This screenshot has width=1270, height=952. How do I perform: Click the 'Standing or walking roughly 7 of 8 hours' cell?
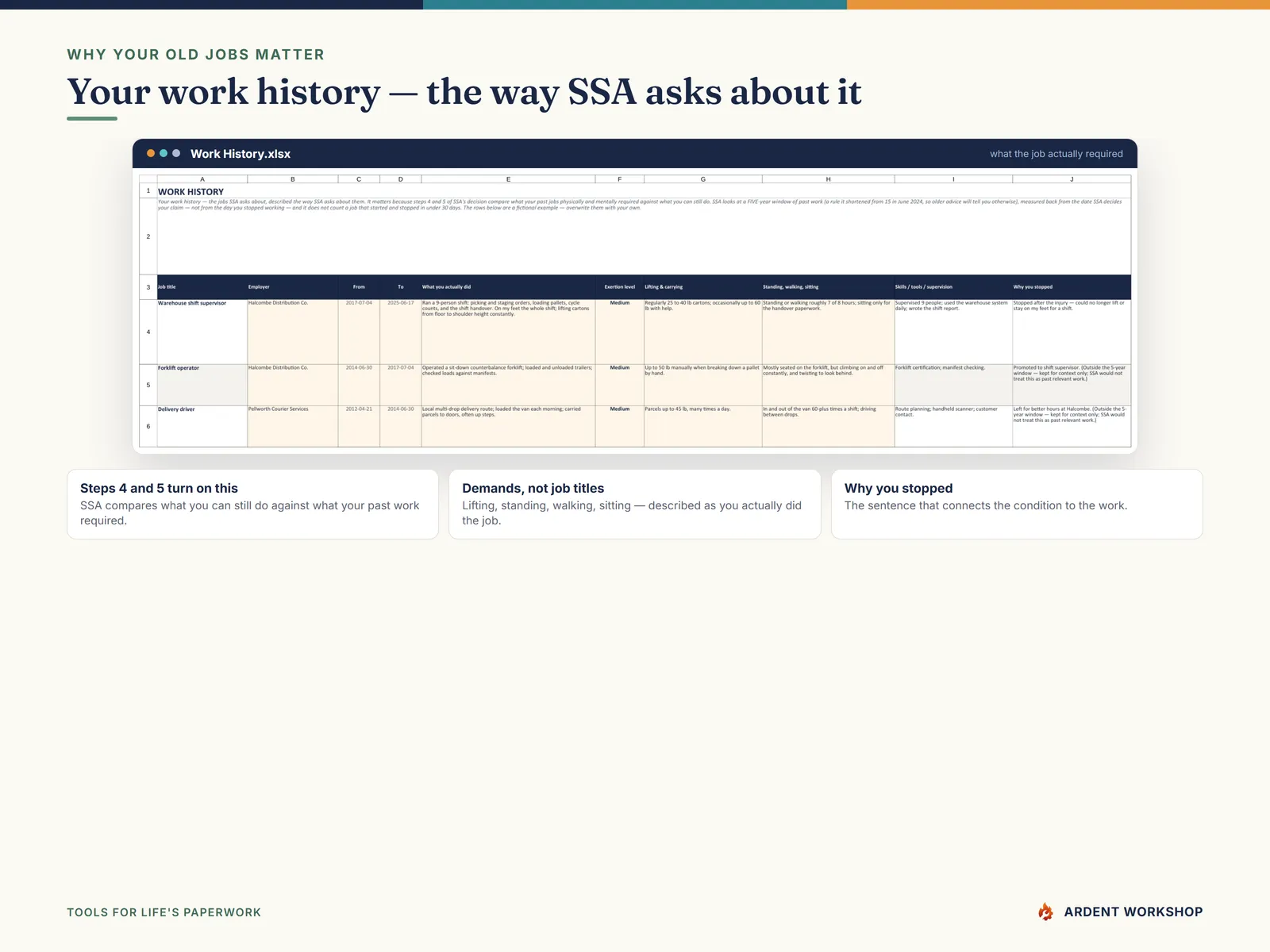tap(828, 332)
